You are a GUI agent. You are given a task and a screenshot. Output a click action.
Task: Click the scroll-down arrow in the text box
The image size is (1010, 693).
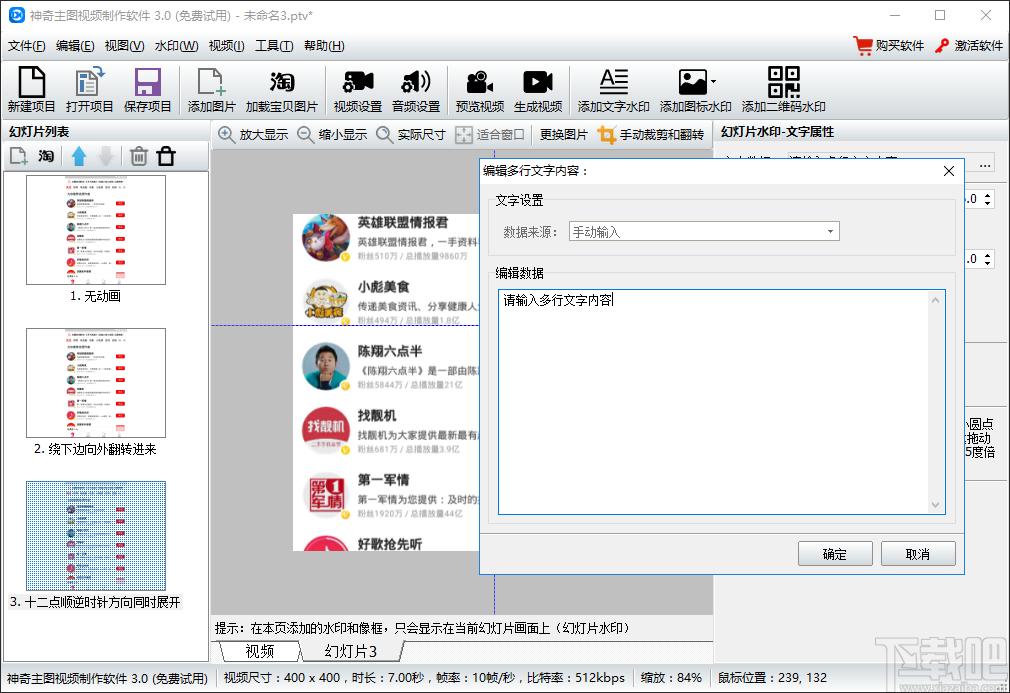936,504
